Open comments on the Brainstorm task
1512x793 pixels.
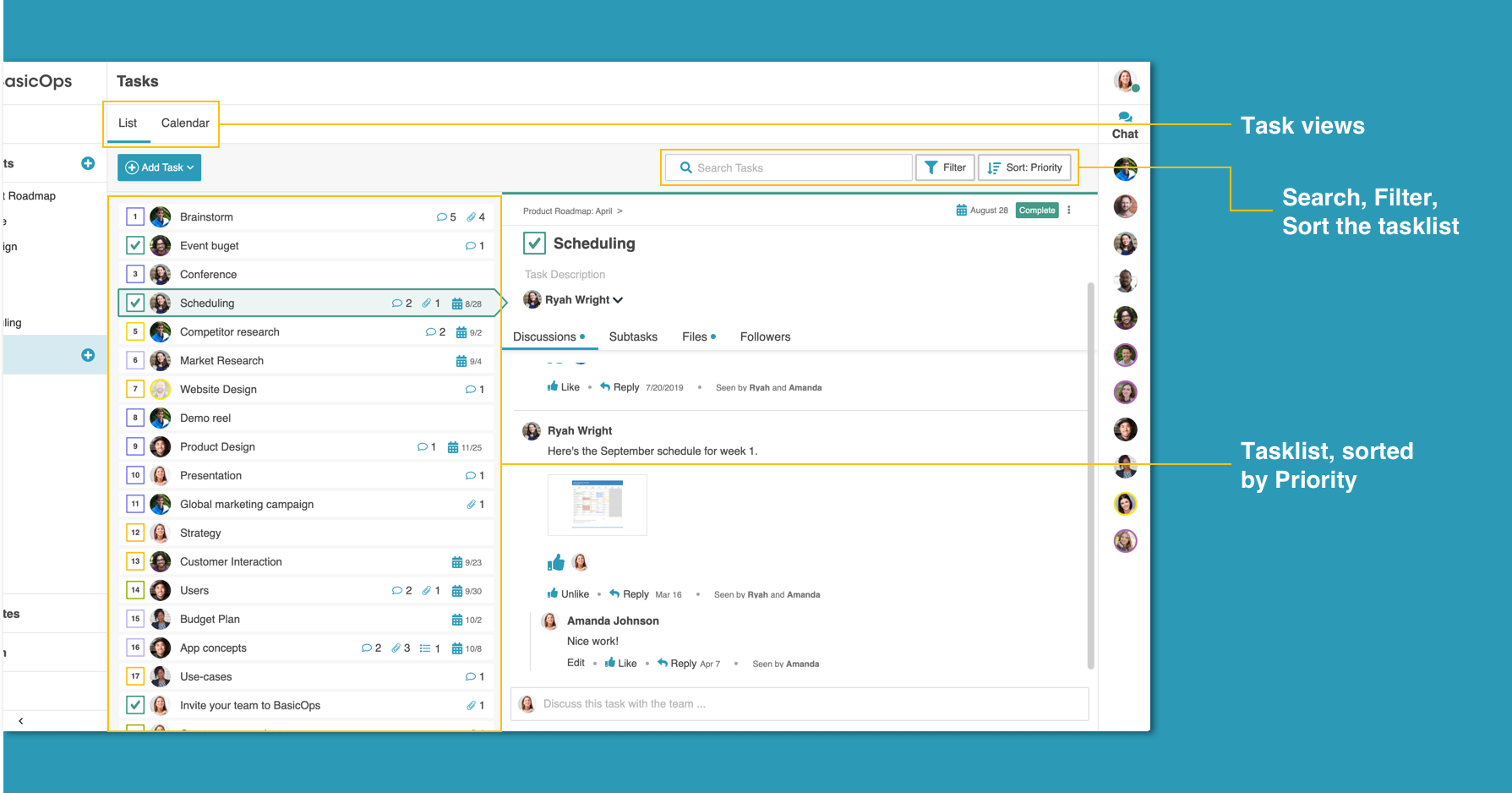(444, 216)
